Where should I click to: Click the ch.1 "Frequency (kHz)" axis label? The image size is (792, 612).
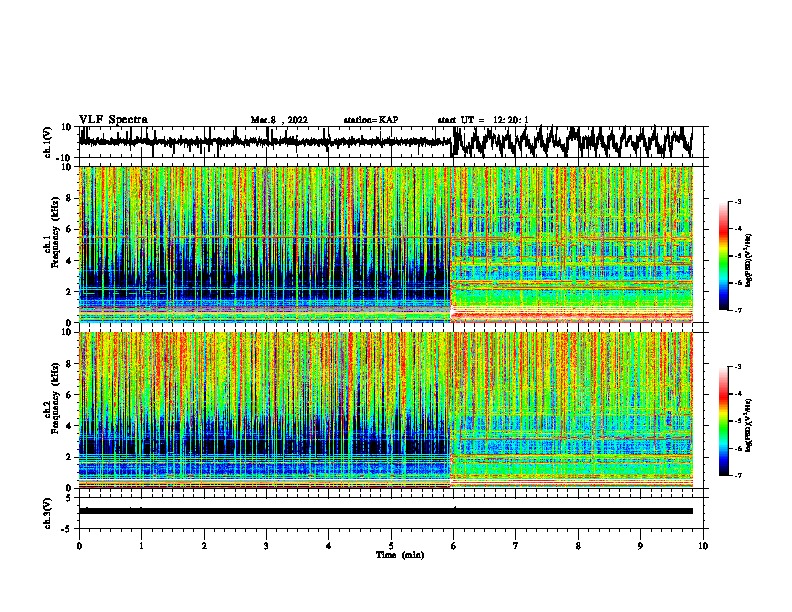coord(55,232)
